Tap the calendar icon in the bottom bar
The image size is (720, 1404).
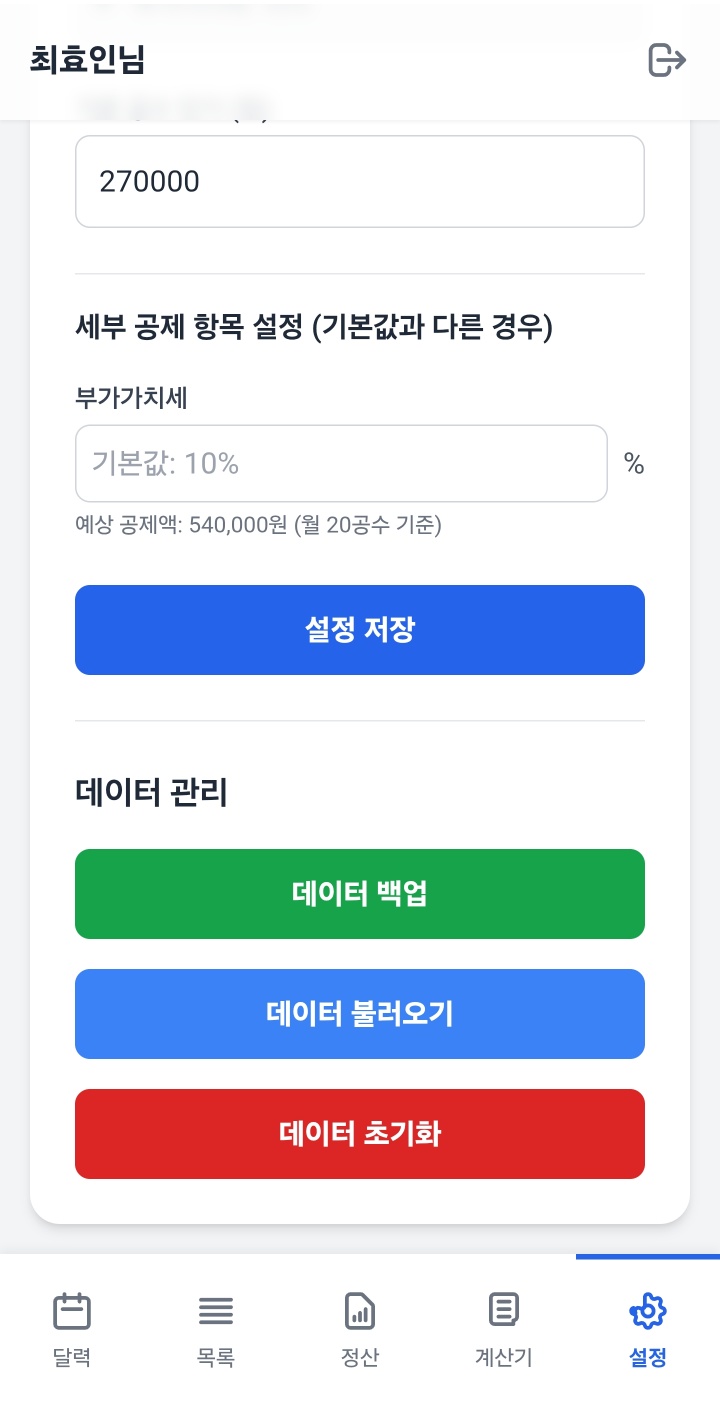pos(72,1310)
